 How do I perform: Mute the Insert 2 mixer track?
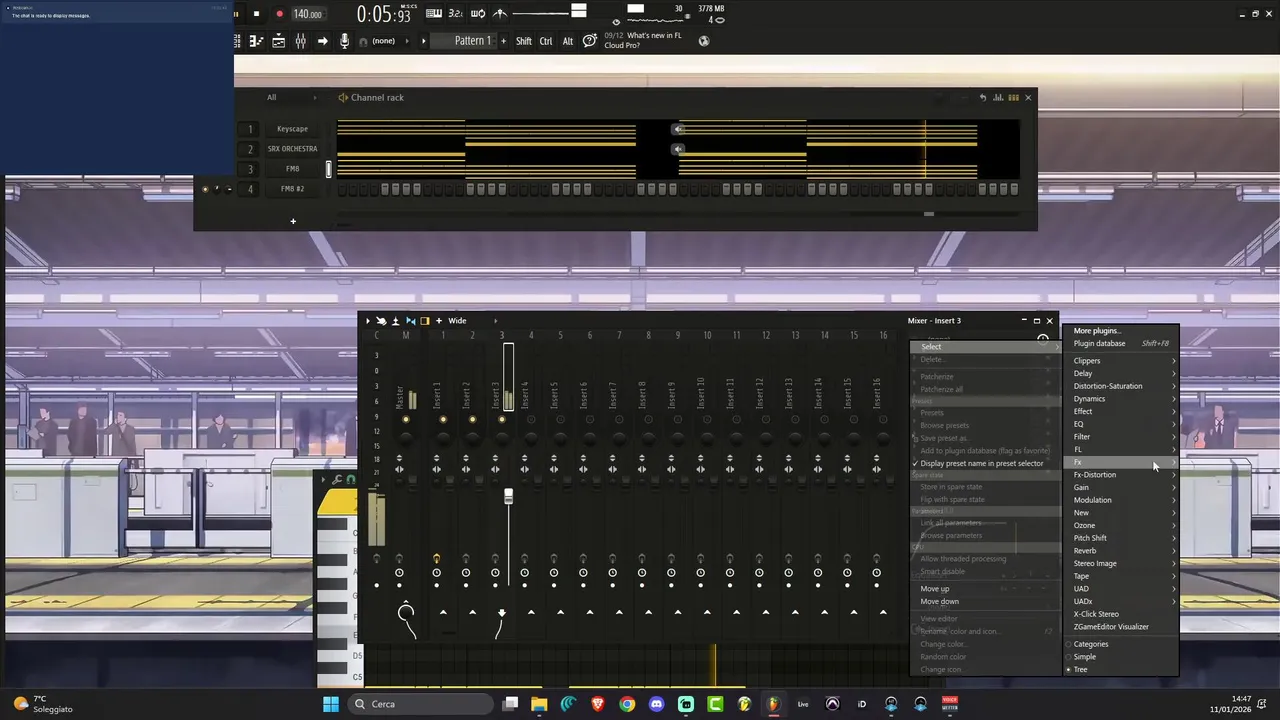(x=472, y=420)
